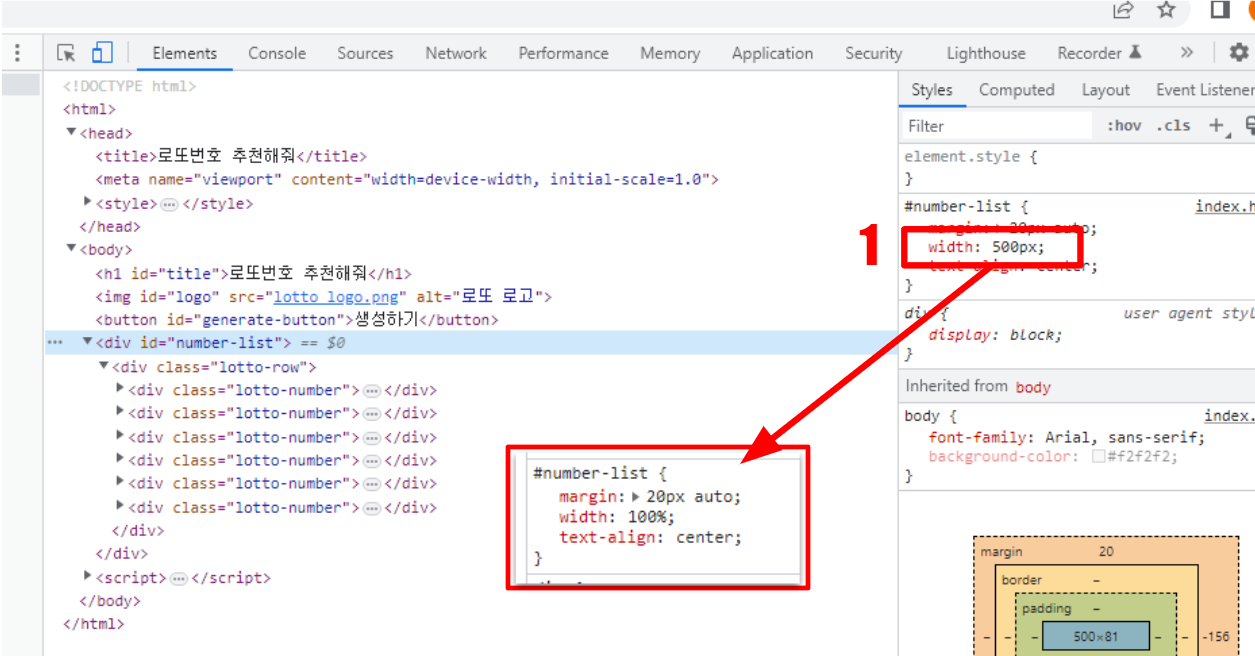Select the img id logo element row
Viewport: 1255px width, 656px height.
point(323,297)
